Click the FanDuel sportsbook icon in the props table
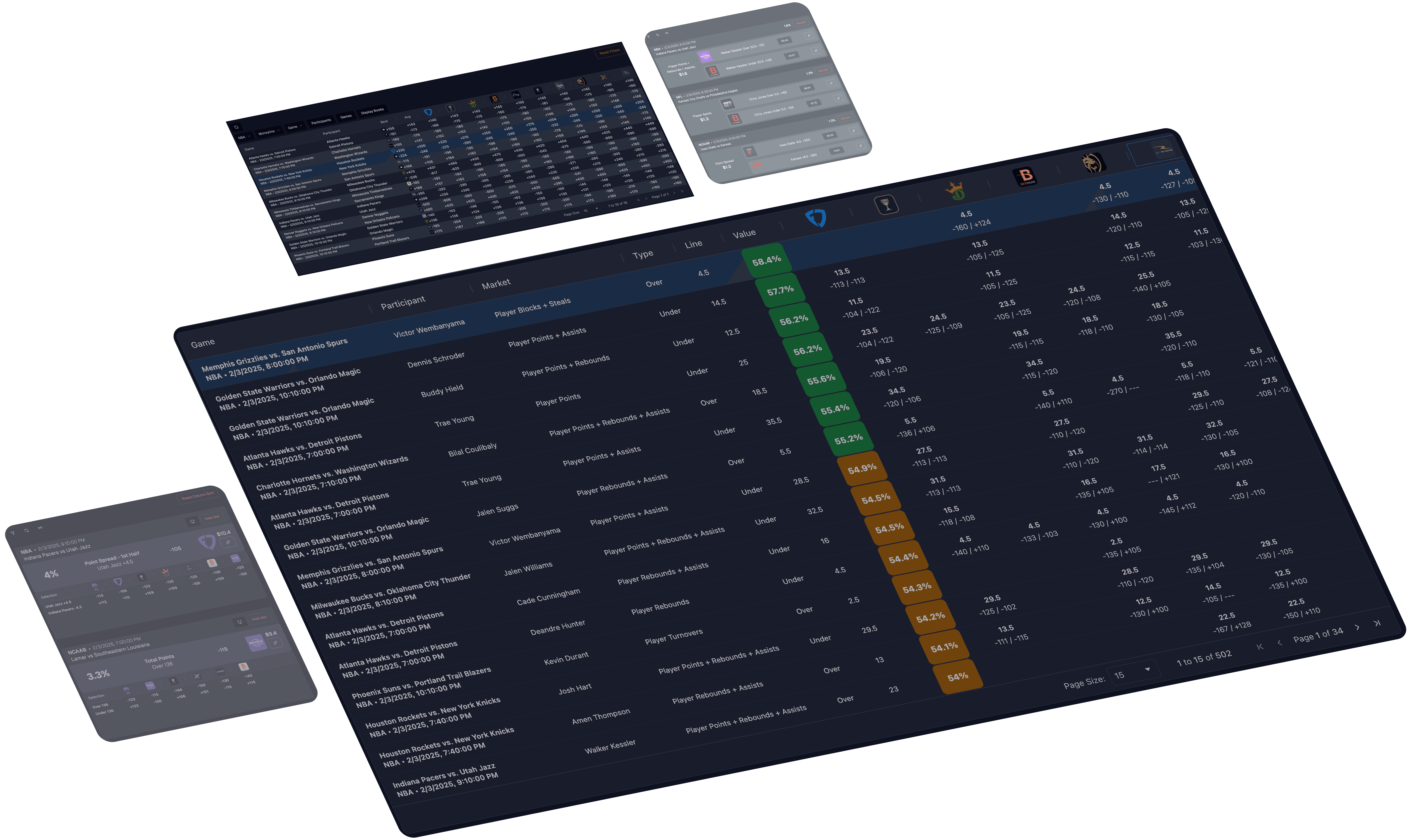This screenshot has height=840, width=1410. pos(816,217)
